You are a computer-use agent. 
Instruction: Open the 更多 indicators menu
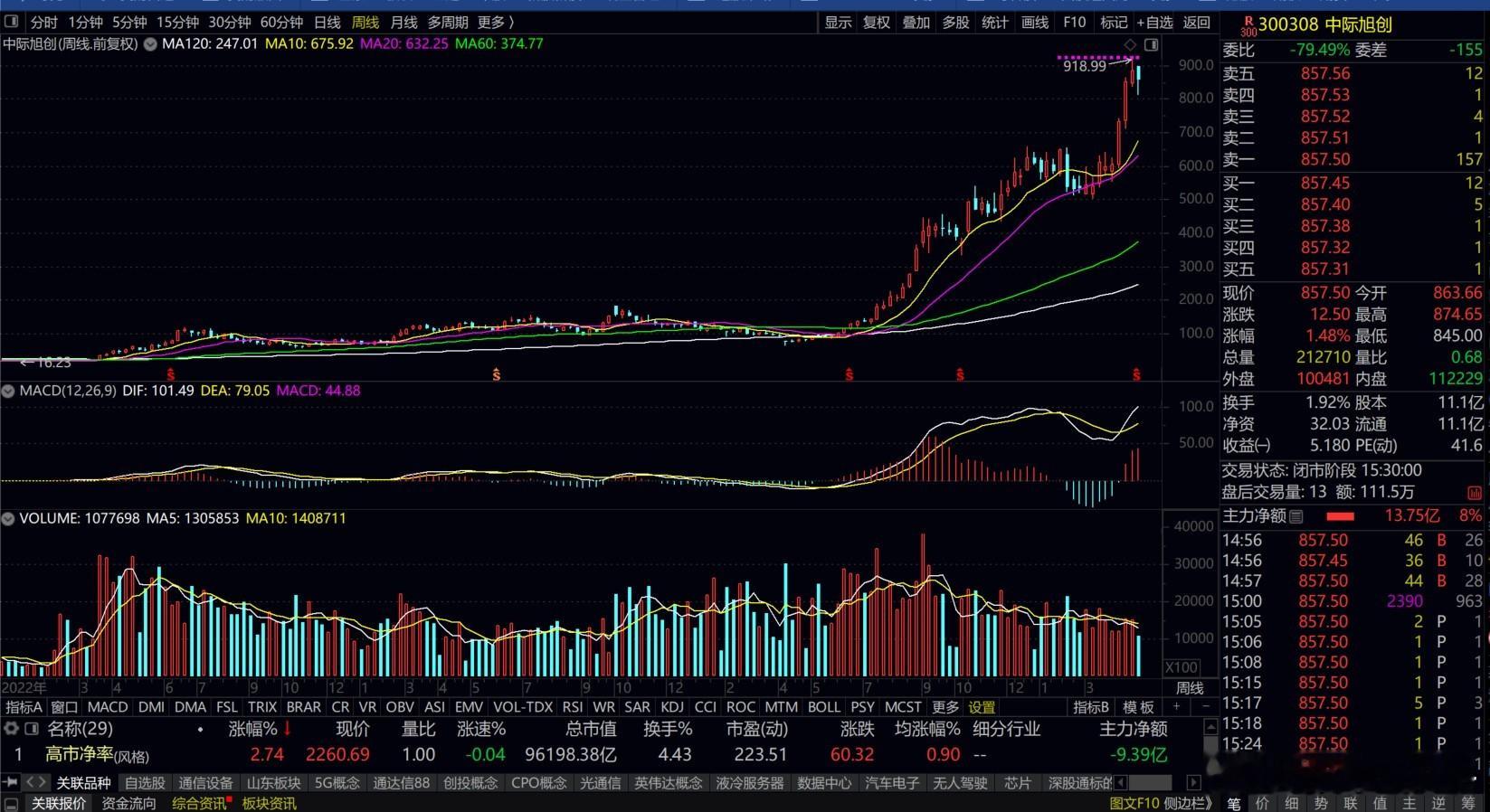tap(945, 707)
